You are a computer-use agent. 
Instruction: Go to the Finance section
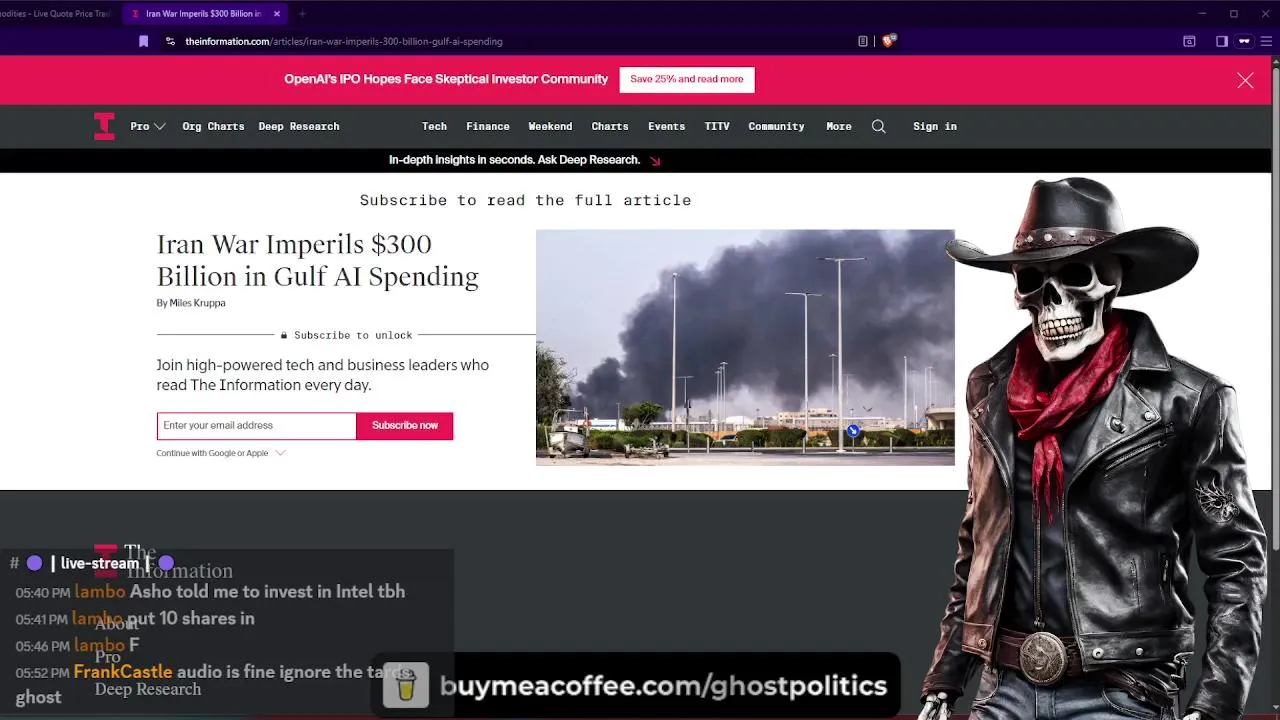(488, 126)
